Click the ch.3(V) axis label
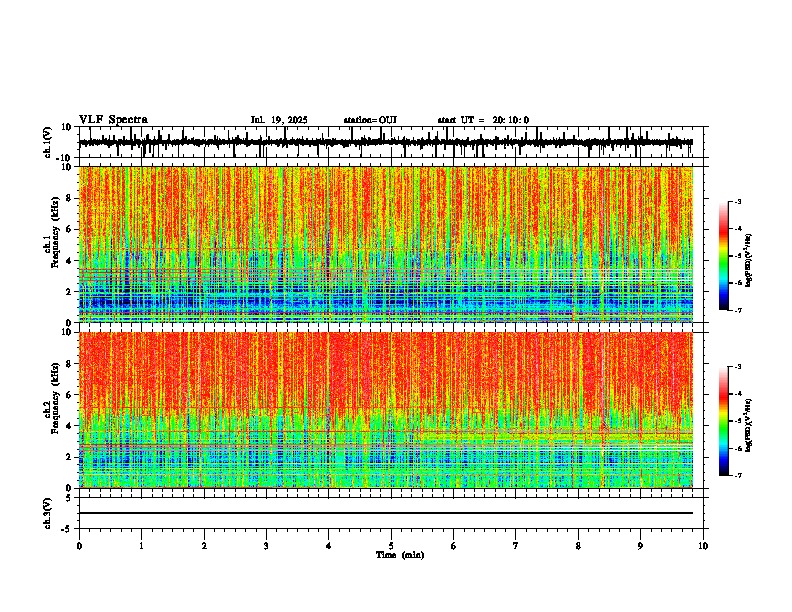The image size is (792, 612). click(x=48, y=513)
